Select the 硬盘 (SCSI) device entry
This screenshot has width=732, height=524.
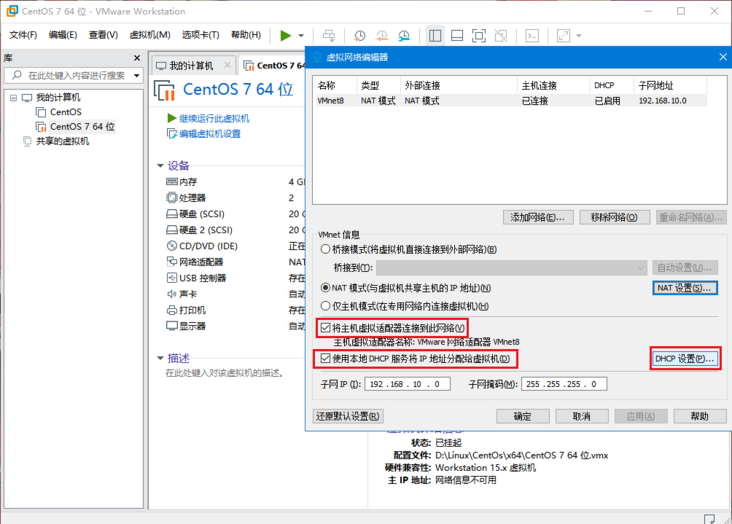[x=202, y=214]
